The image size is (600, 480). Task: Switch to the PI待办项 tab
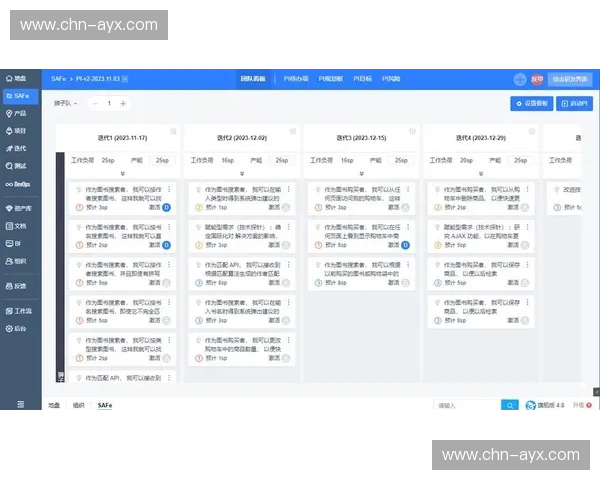pos(296,79)
